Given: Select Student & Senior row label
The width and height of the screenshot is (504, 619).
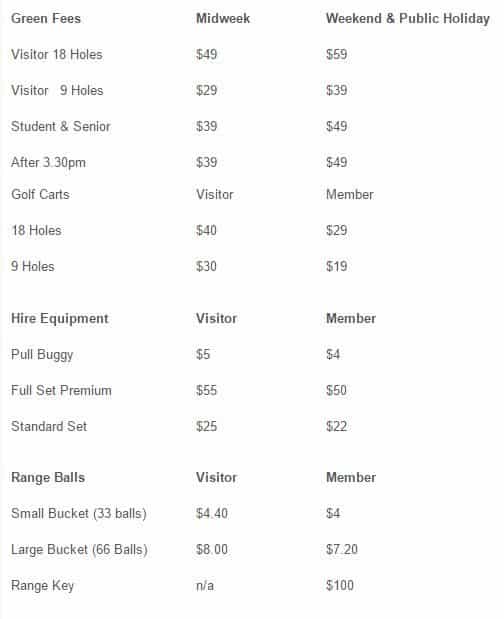Looking at the screenshot, I should tap(61, 126).
